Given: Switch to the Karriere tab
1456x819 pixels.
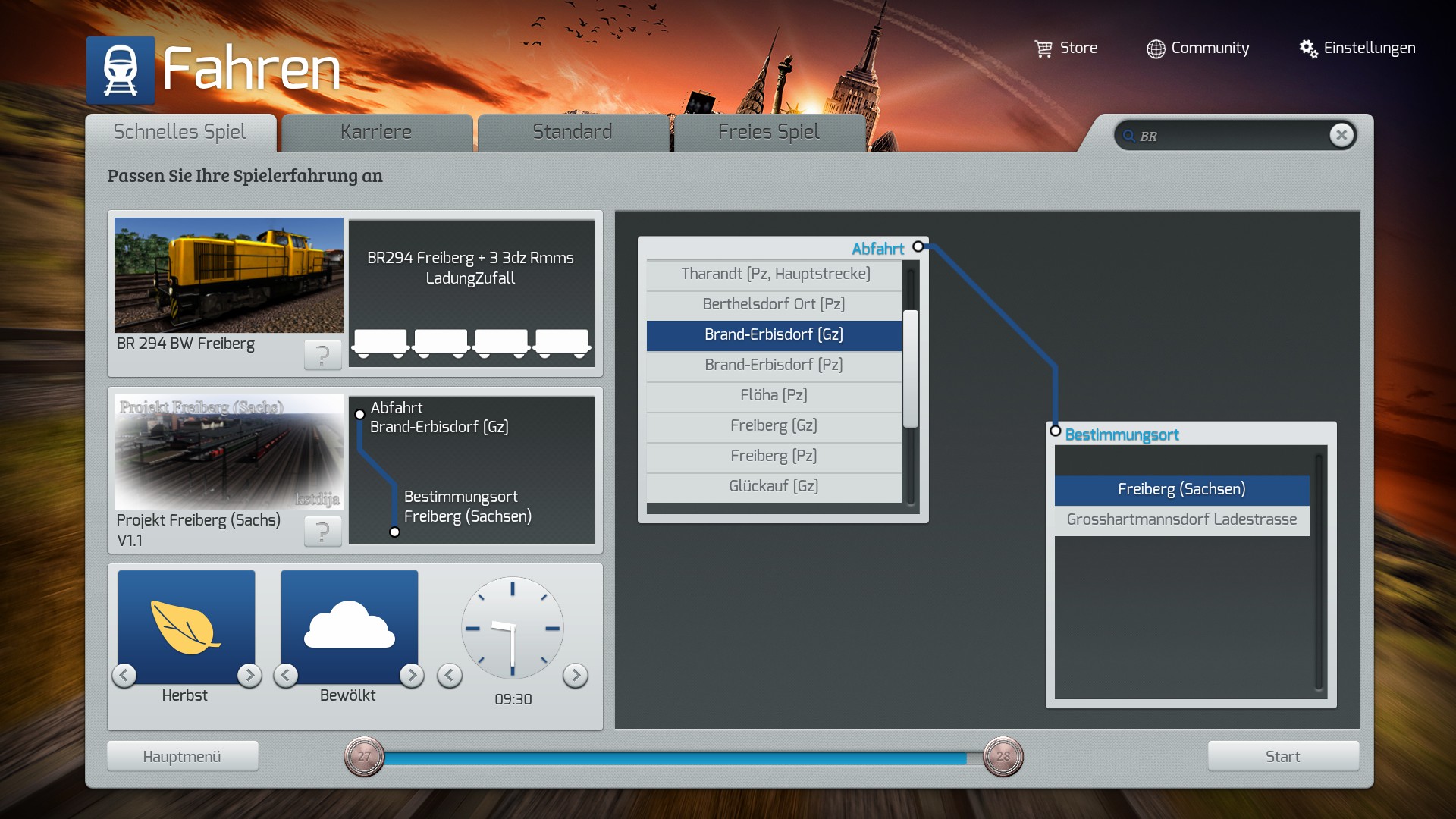Looking at the screenshot, I should coord(376,132).
